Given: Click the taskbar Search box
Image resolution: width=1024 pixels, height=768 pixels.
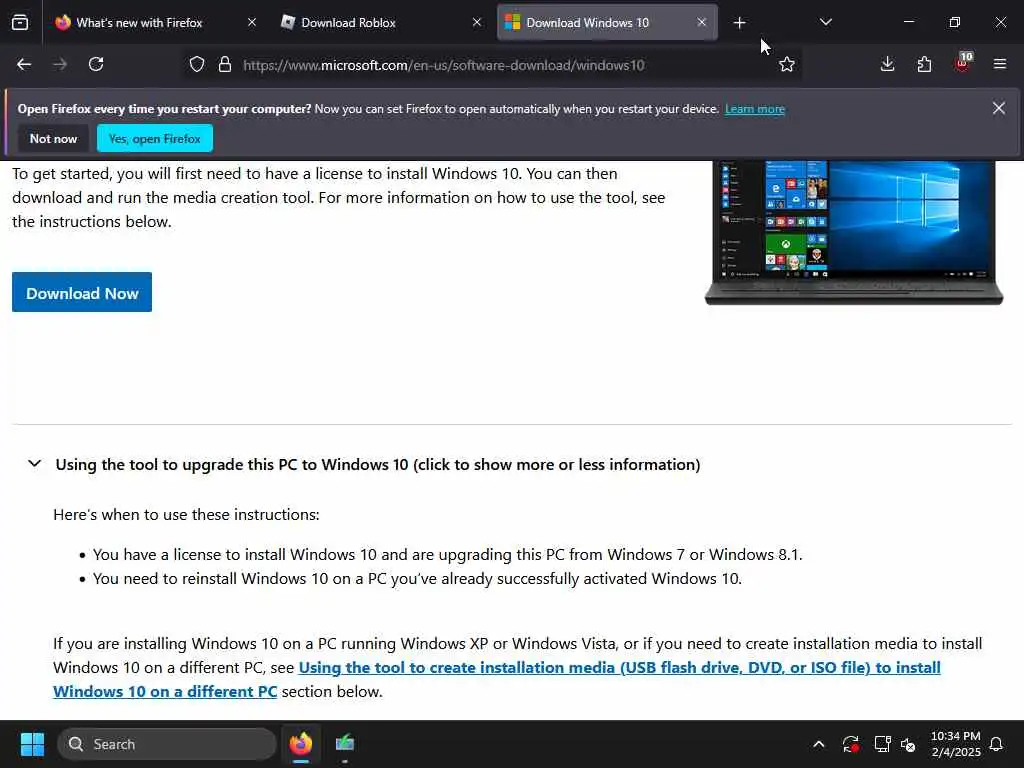Looking at the screenshot, I should (167, 744).
